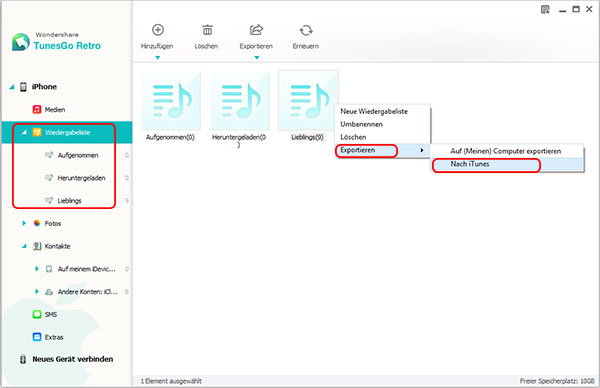This screenshot has height=388, width=600.
Task: Click the Lieblings sidebar playlist icon
Action: point(49,200)
